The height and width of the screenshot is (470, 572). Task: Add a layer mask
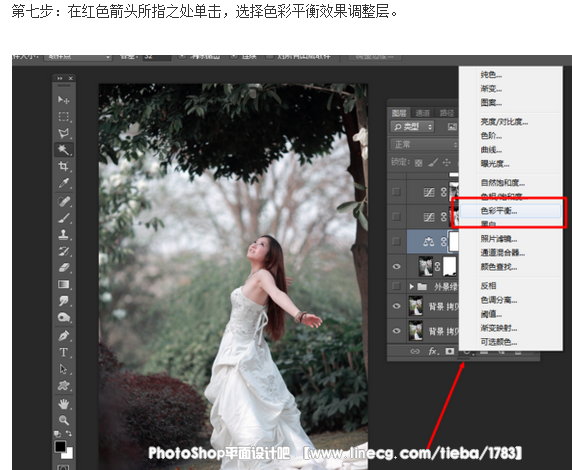tap(449, 351)
